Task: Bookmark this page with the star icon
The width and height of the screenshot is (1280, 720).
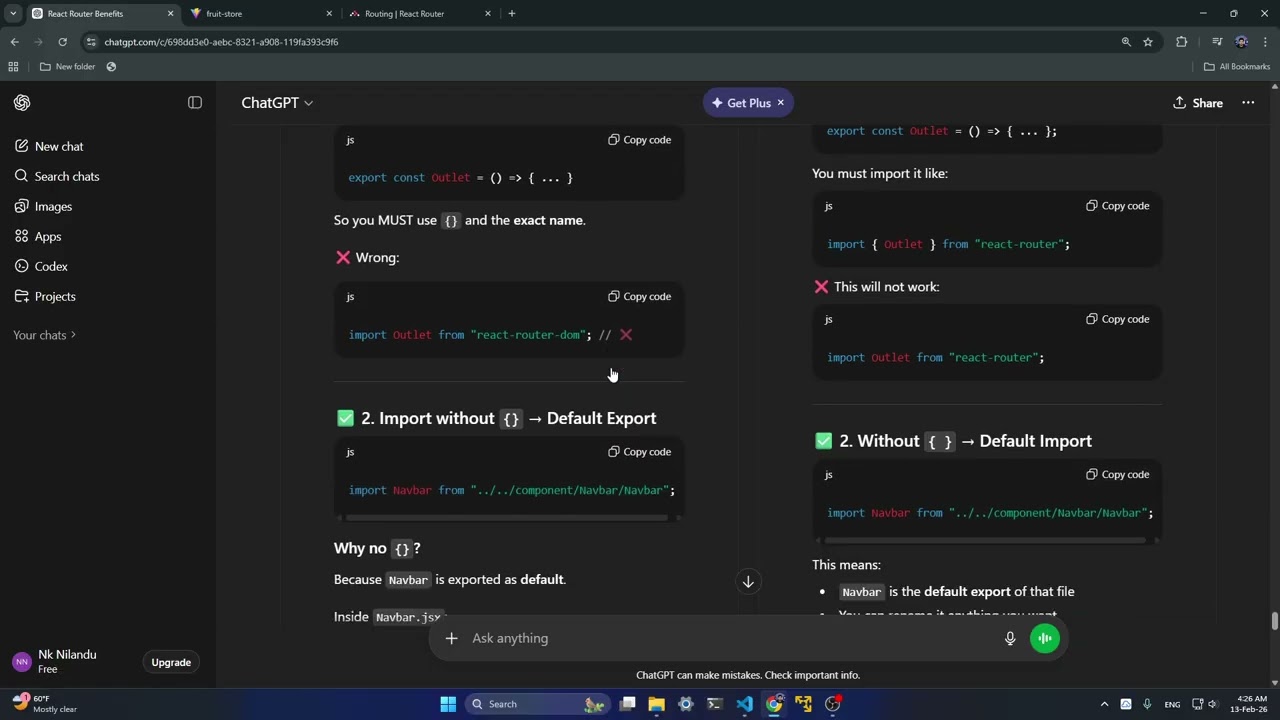Action: (x=1148, y=42)
